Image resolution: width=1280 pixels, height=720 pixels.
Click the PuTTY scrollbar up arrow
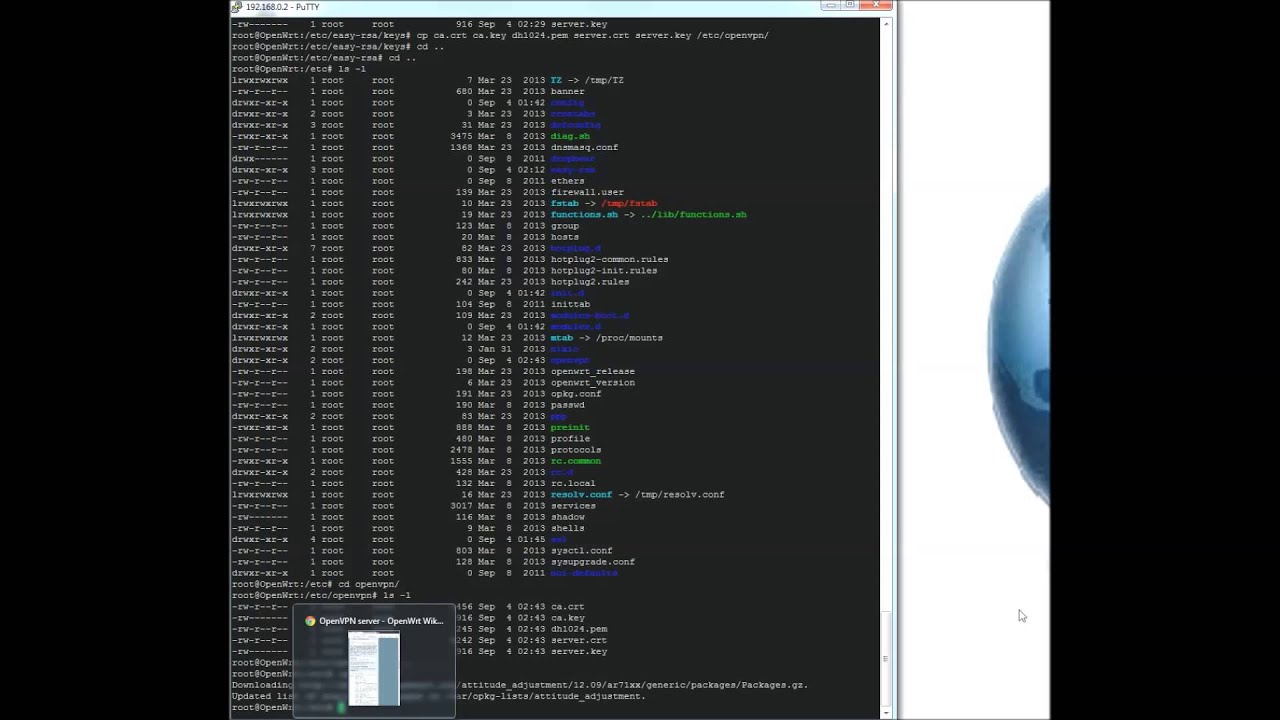(x=885, y=22)
